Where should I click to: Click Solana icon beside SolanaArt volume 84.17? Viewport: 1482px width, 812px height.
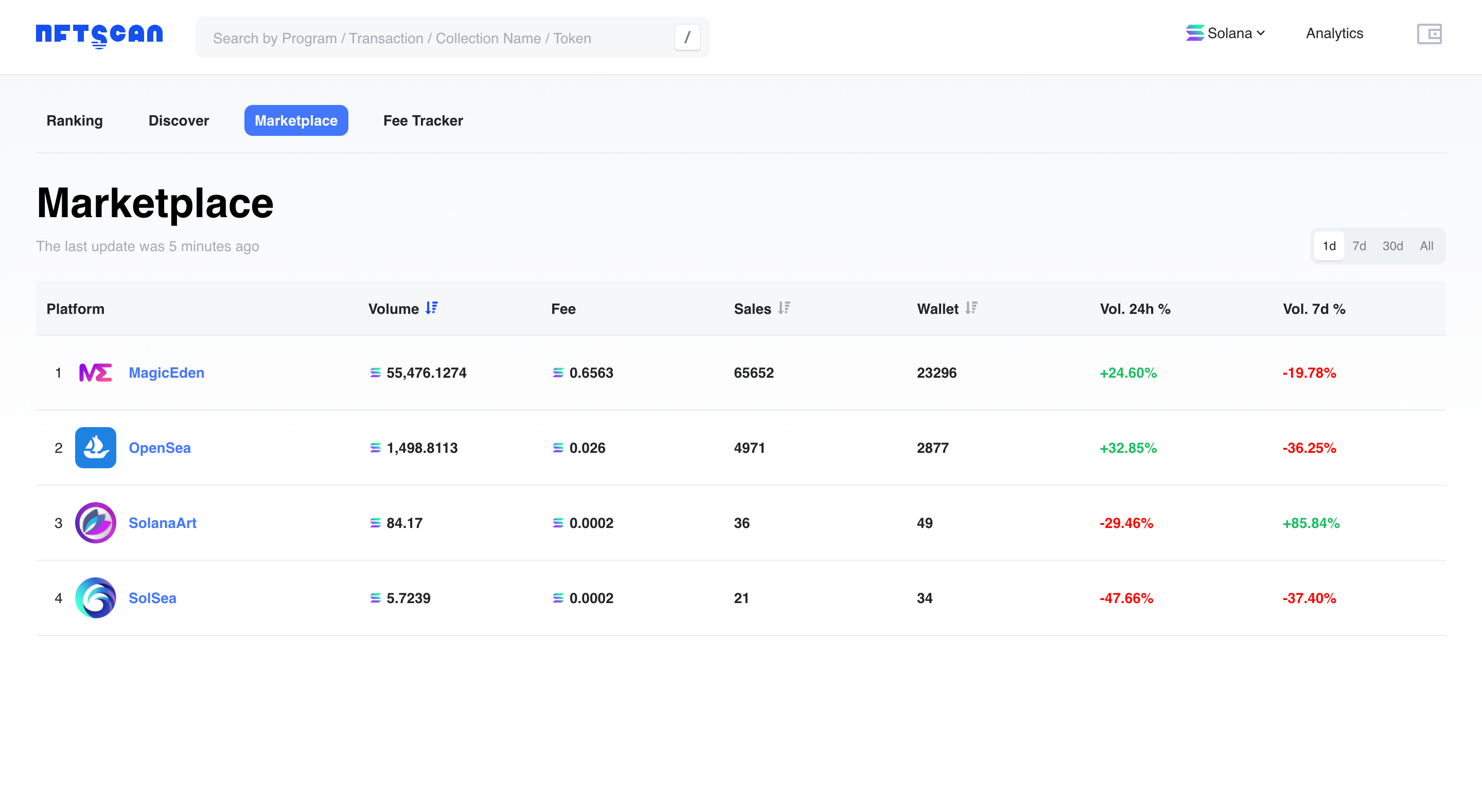point(375,523)
